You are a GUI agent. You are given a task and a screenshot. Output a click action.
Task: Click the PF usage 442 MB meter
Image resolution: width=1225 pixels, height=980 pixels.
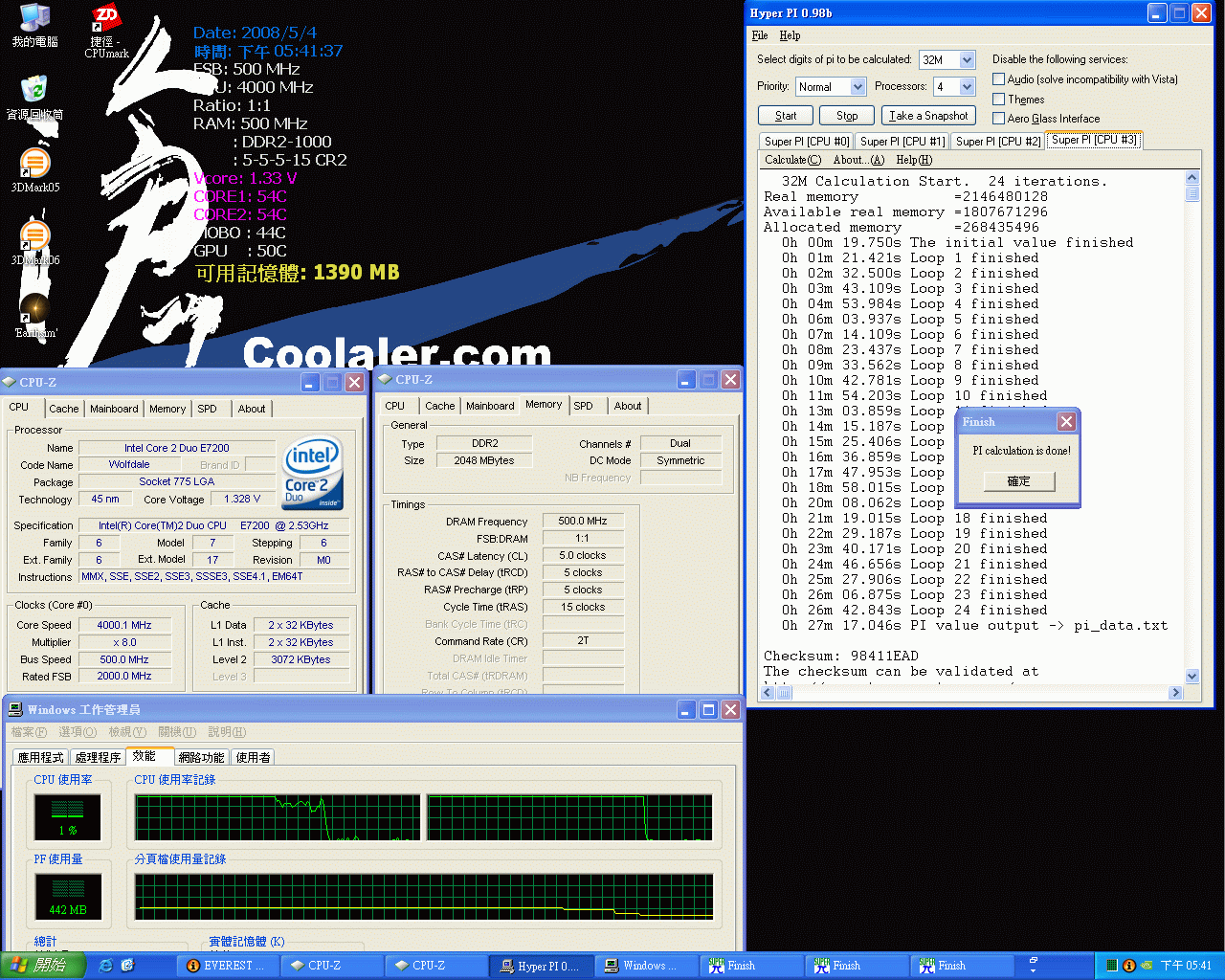point(67,898)
